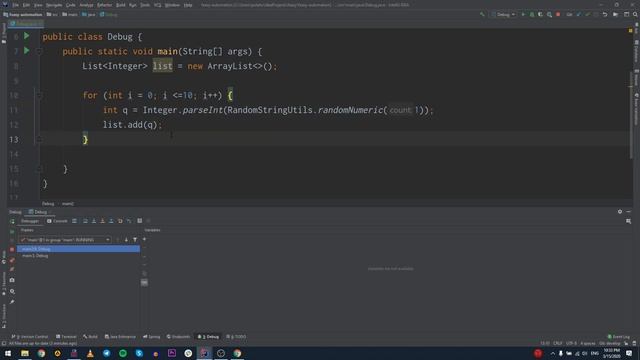This screenshot has width=640, height=360.
Task: Run main method from gutter line 7
Action: tap(27, 51)
